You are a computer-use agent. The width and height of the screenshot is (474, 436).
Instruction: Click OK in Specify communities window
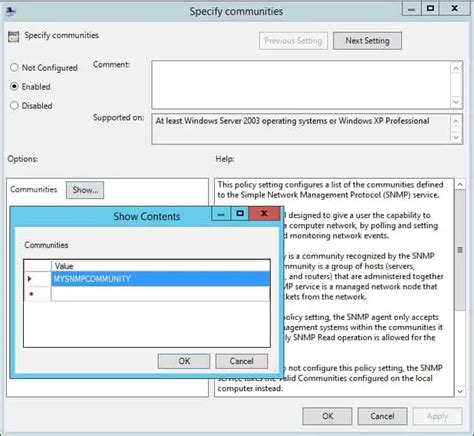(x=328, y=416)
